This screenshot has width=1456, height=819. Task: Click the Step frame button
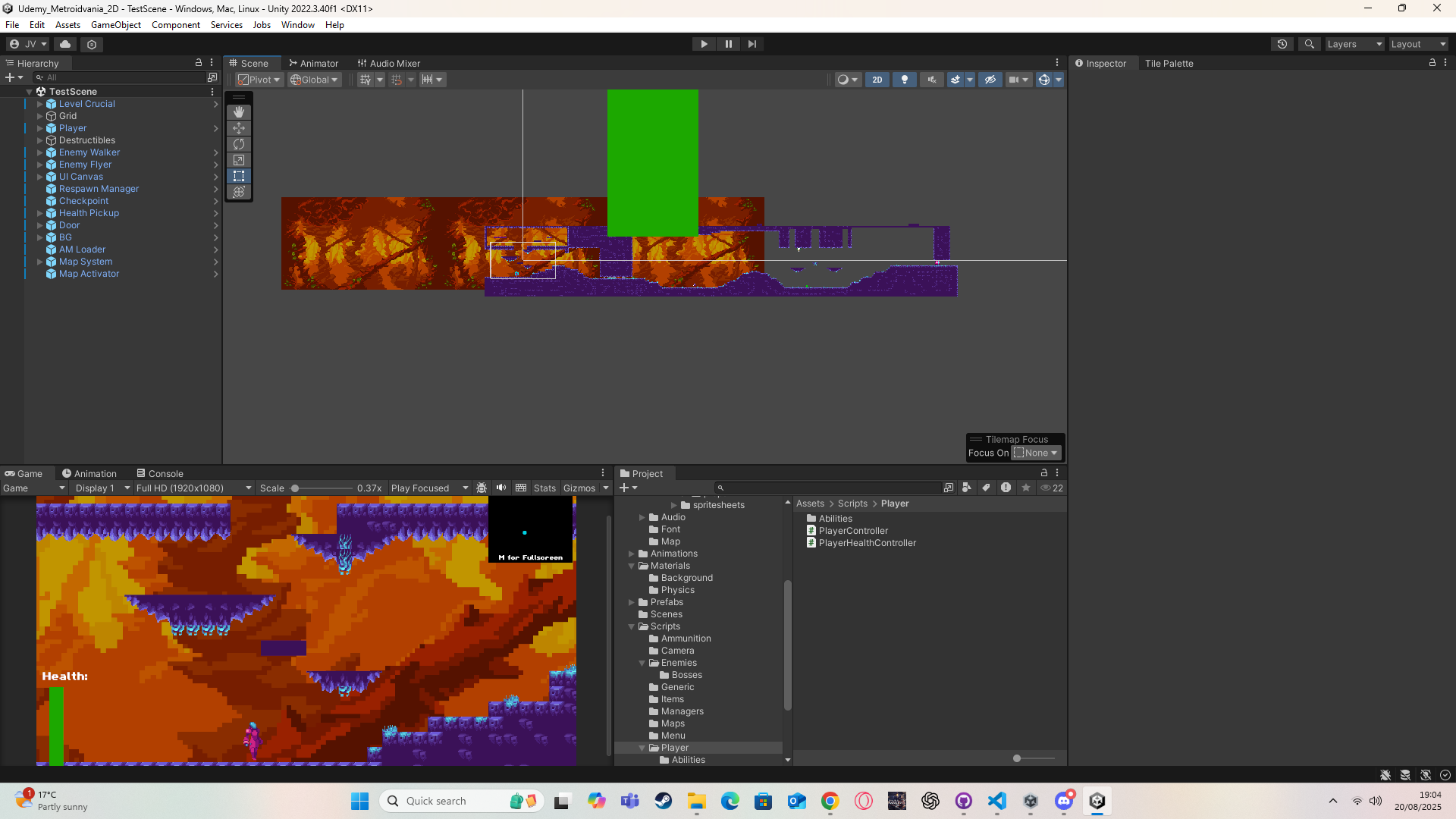(752, 44)
